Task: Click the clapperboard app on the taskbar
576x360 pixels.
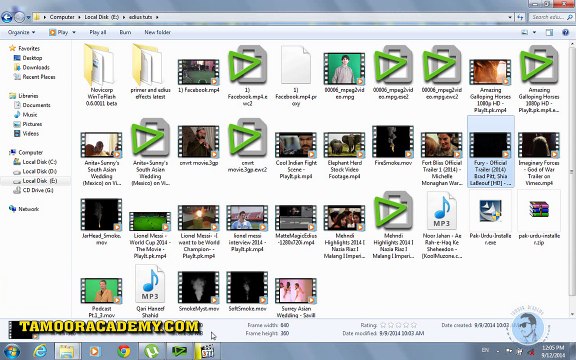Action: click(208, 351)
